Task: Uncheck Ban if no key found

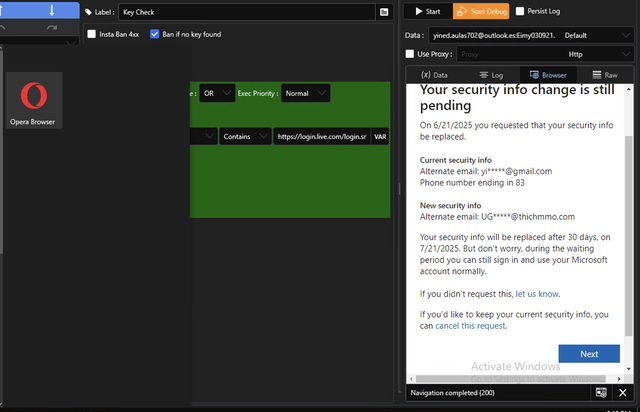Action: click(x=154, y=34)
